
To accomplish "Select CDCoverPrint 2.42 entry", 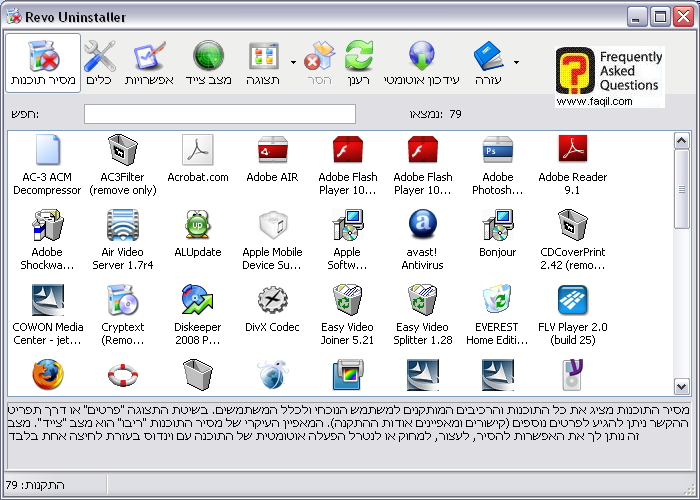I will click(573, 240).
